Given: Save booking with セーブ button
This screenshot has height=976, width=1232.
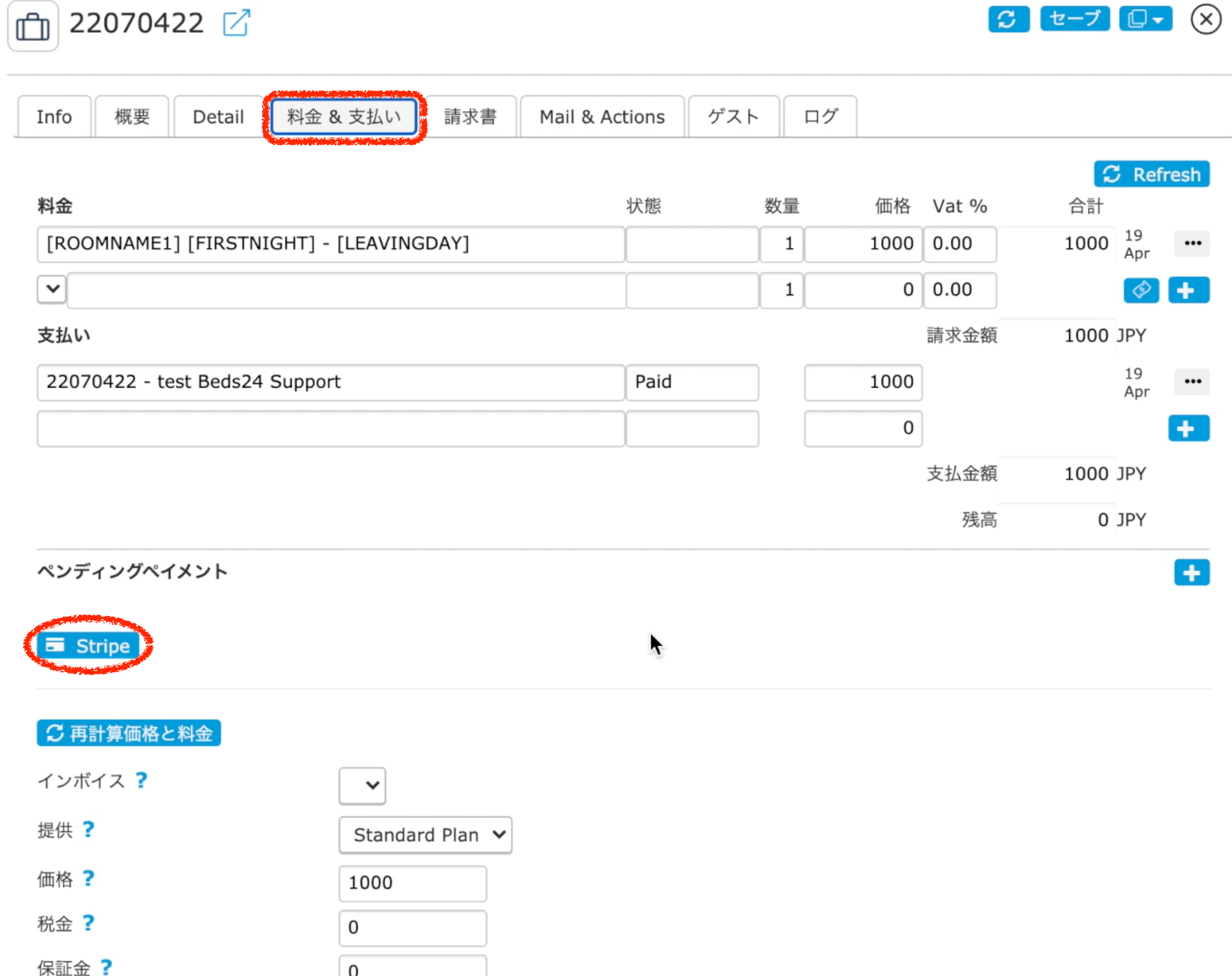Looking at the screenshot, I should (x=1074, y=19).
